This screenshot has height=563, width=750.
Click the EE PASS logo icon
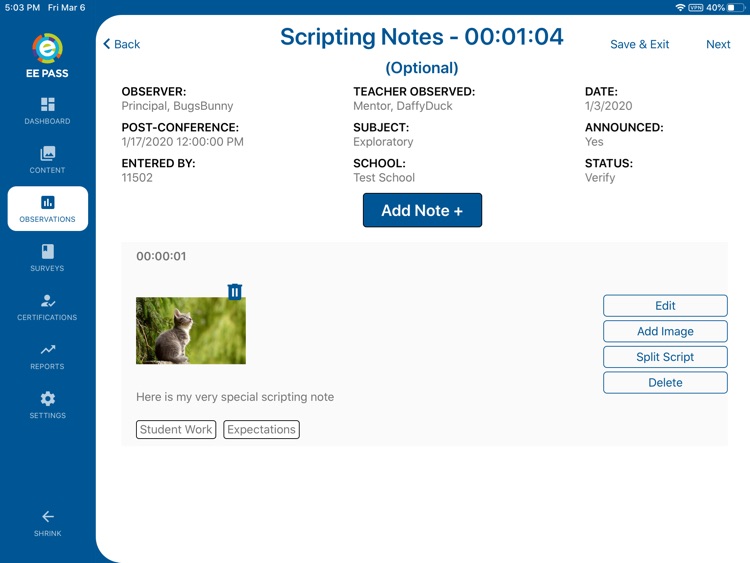pyautogui.click(x=47, y=48)
